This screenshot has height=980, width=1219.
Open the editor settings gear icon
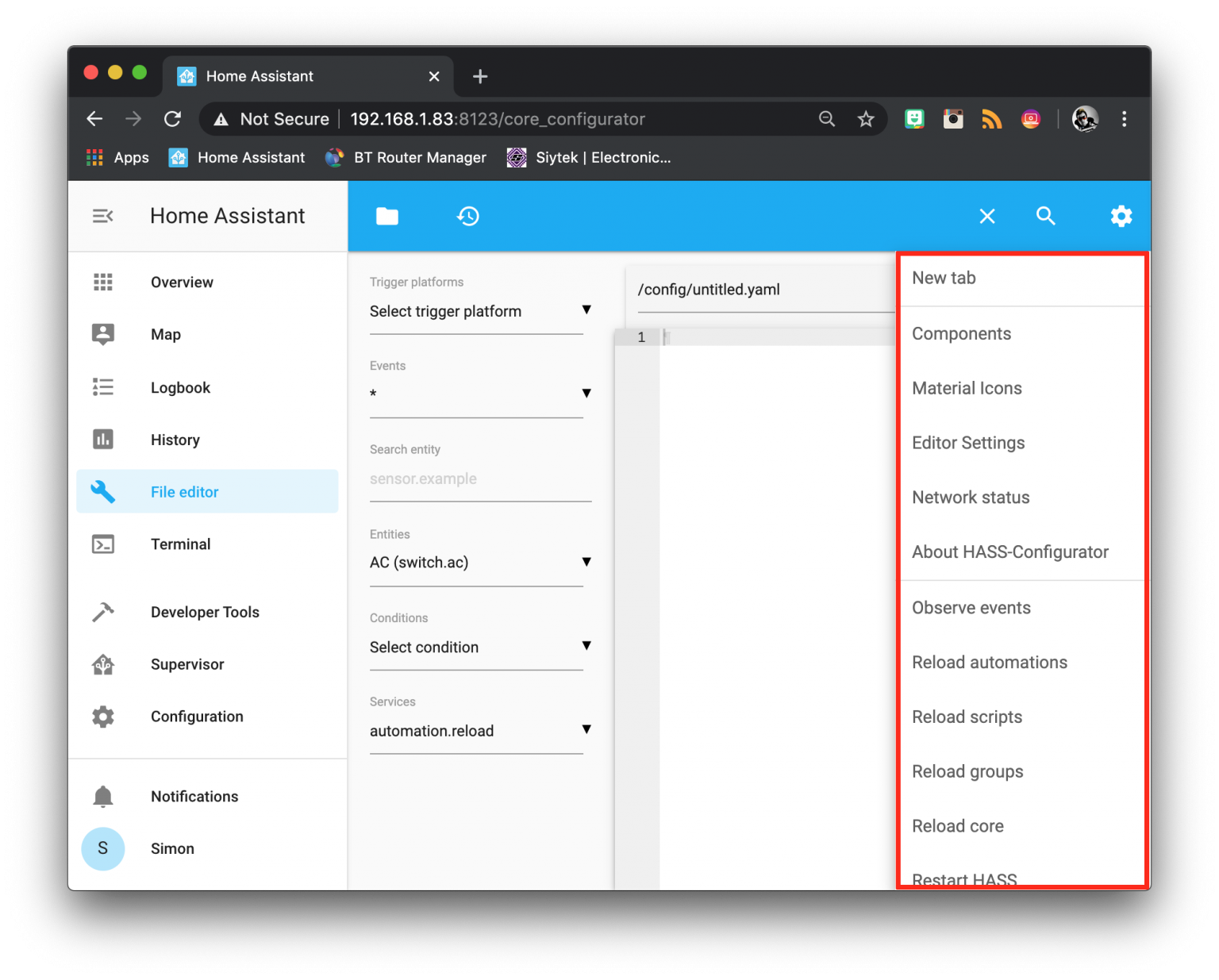tap(1121, 215)
